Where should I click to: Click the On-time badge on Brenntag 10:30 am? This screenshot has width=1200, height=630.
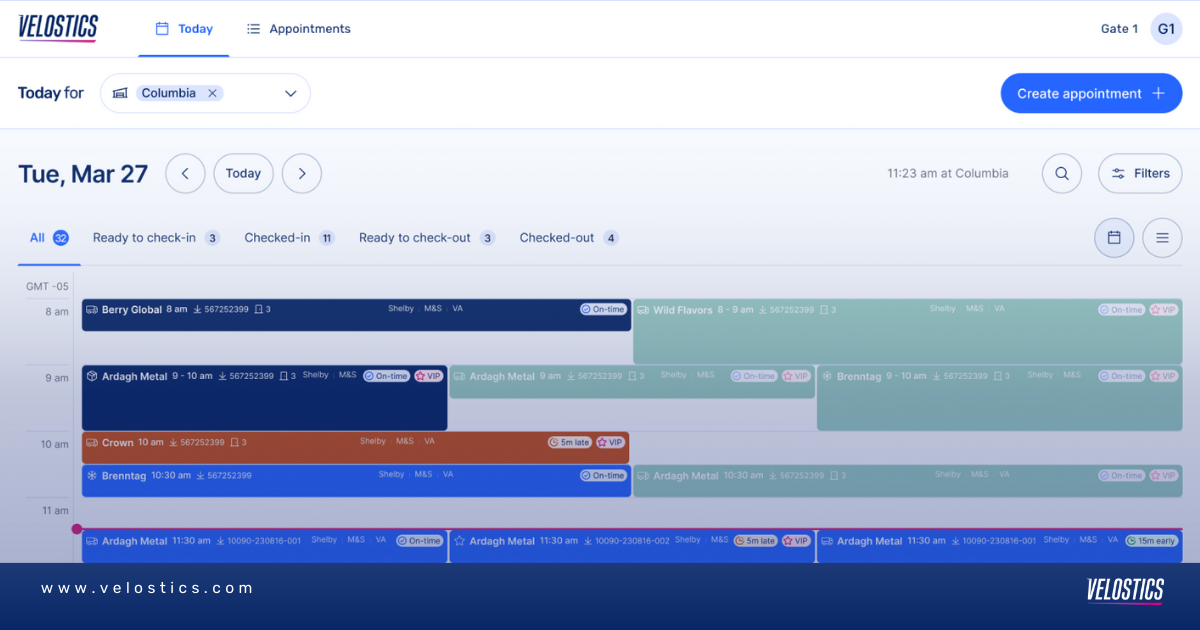click(603, 475)
